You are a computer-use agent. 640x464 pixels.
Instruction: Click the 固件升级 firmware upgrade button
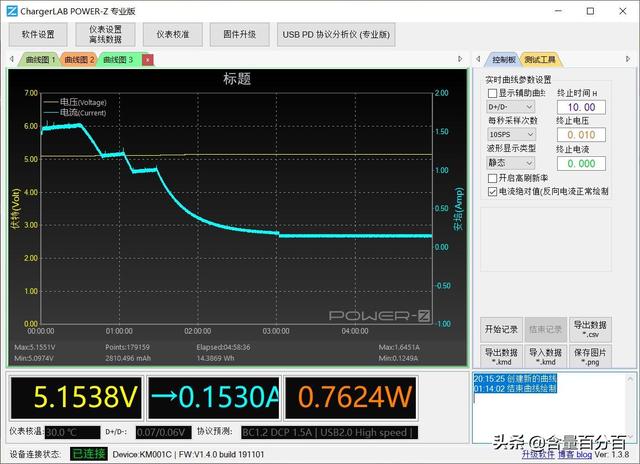[x=240, y=35]
